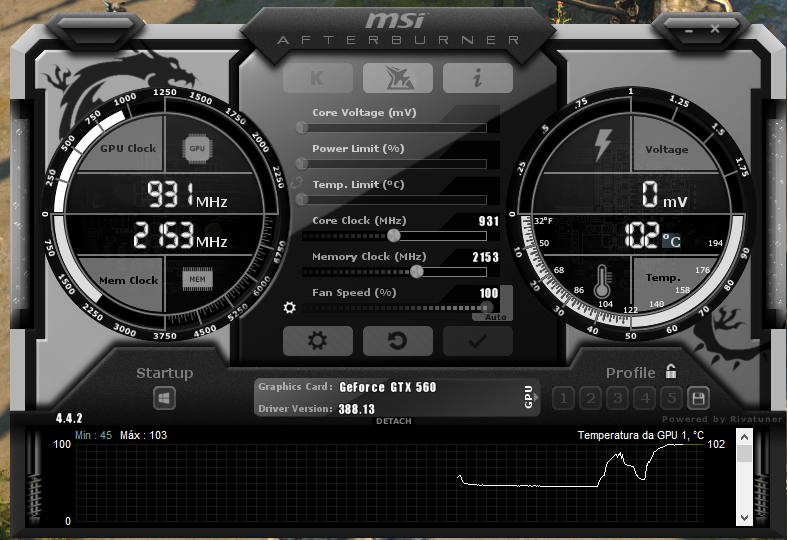Screen dimensions: 788x540
Task: Save profile with the floppy disk icon
Action: pos(698,399)
